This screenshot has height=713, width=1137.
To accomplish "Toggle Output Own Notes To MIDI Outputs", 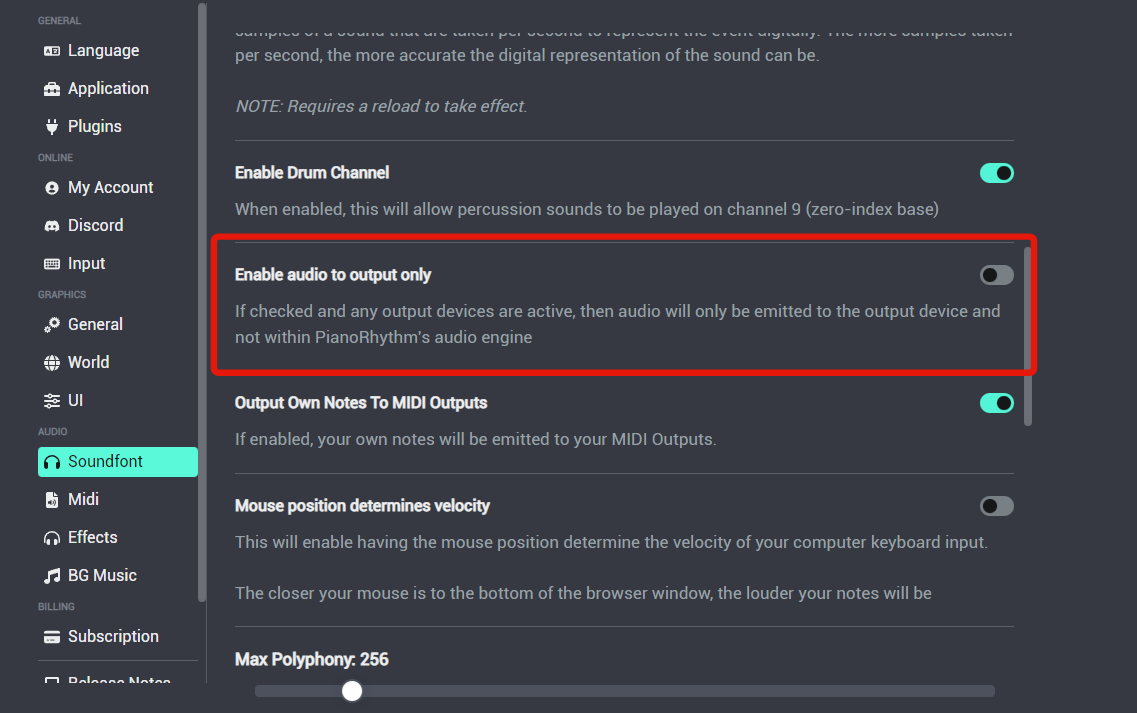I will (996, 403).
